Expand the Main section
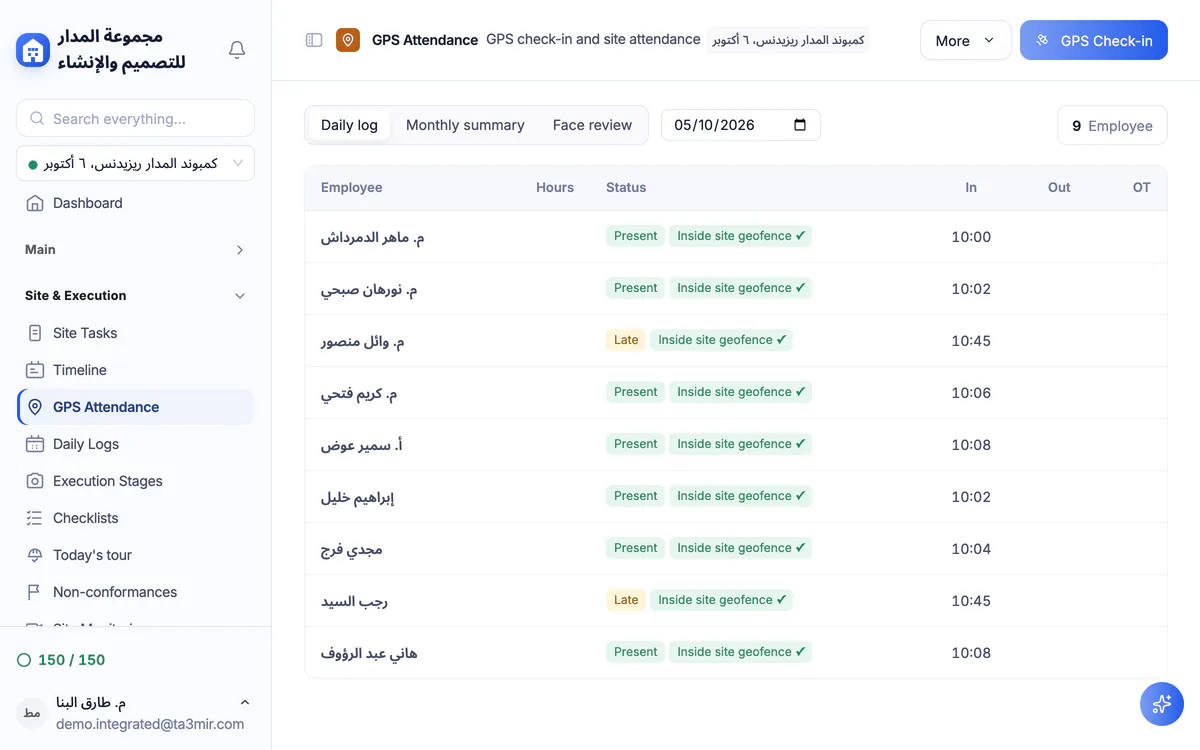1200x750 pixels. [135, 250]
